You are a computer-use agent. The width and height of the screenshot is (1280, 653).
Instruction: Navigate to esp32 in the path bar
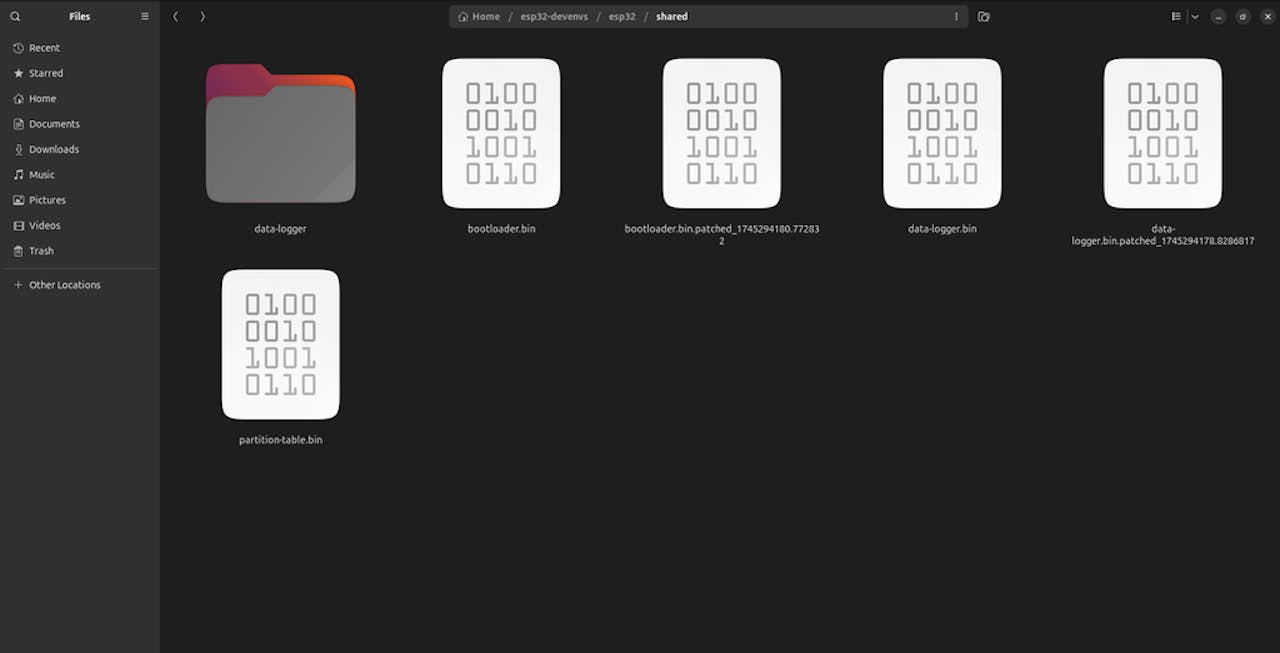(622, 16)
